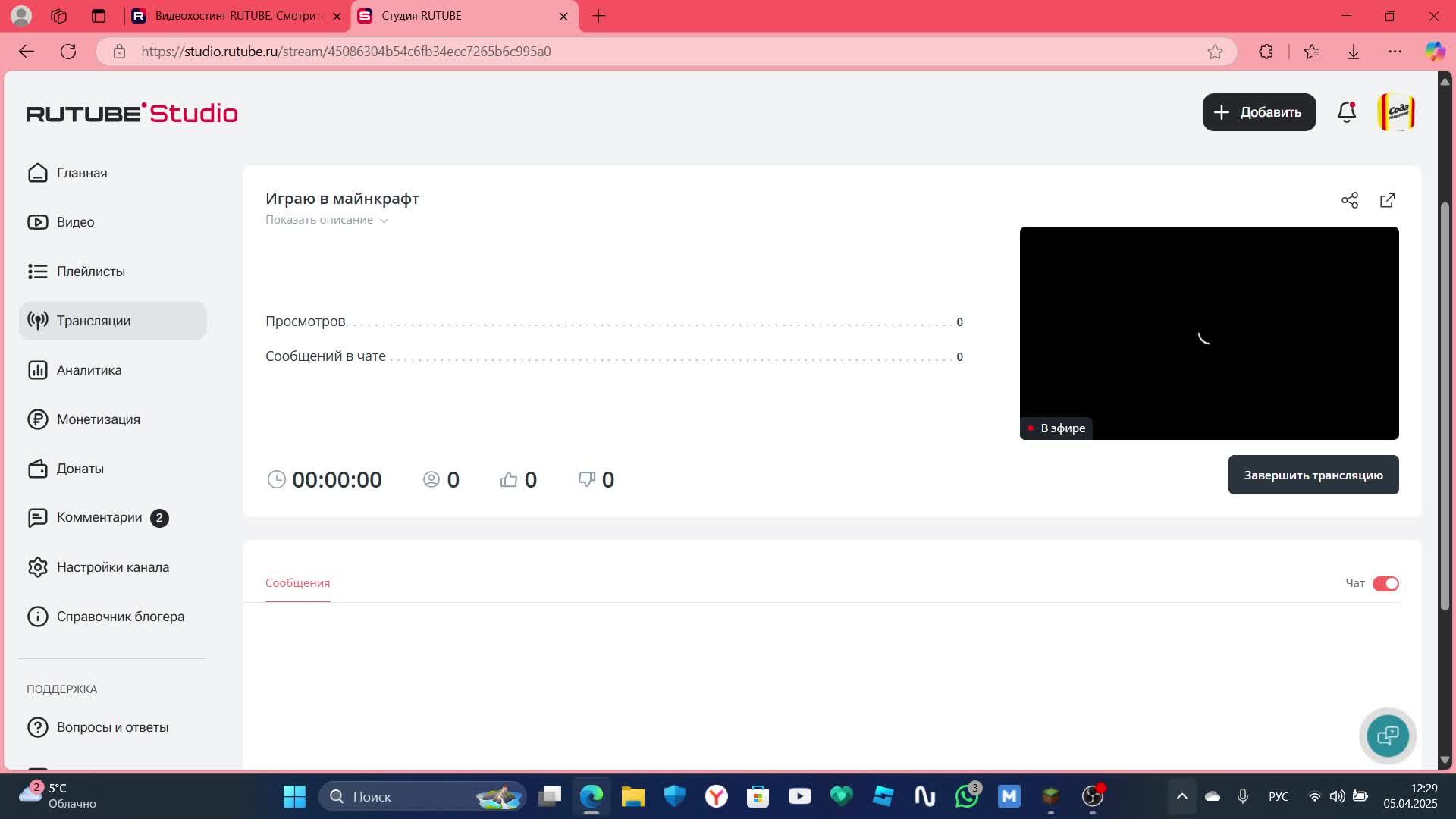This screenshot has height=819, width=1456.
Task: Open Монетизация in the sidebar
Action: pyautogui.click(x=98, y=419)
